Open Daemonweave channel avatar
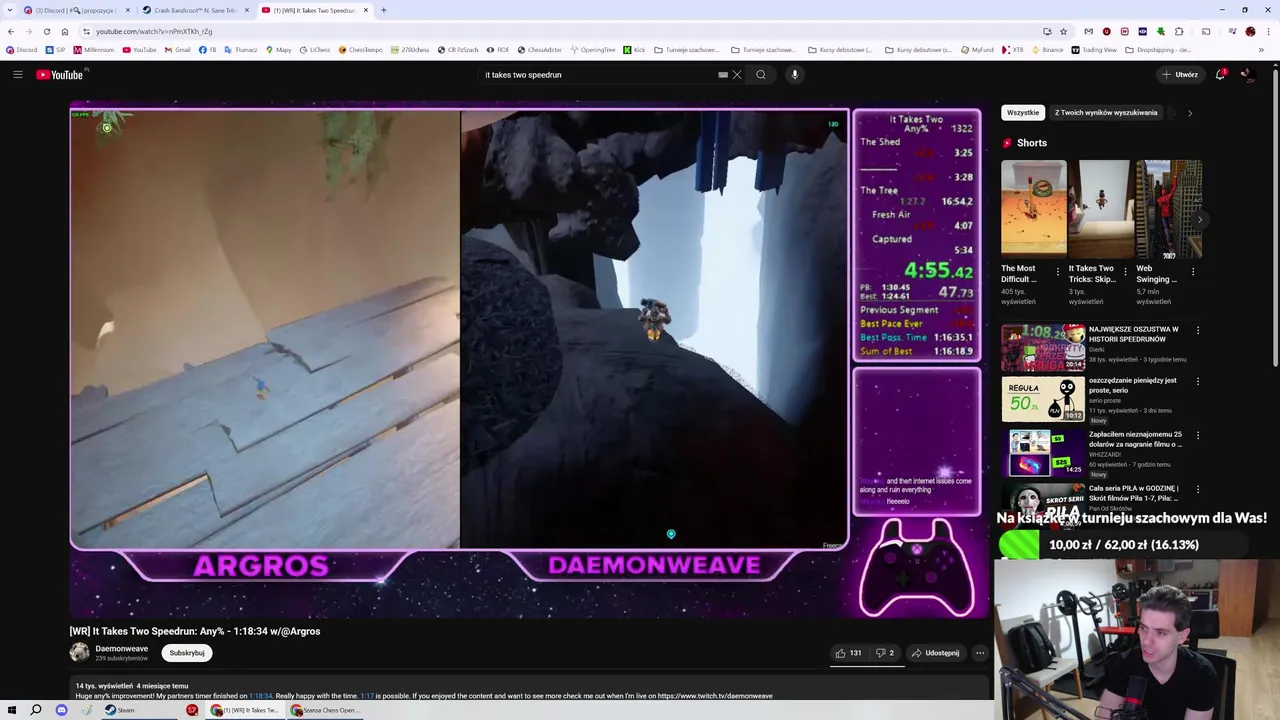Image resolution: width=1280 pixels, height=720 pixels. point(79,653)
